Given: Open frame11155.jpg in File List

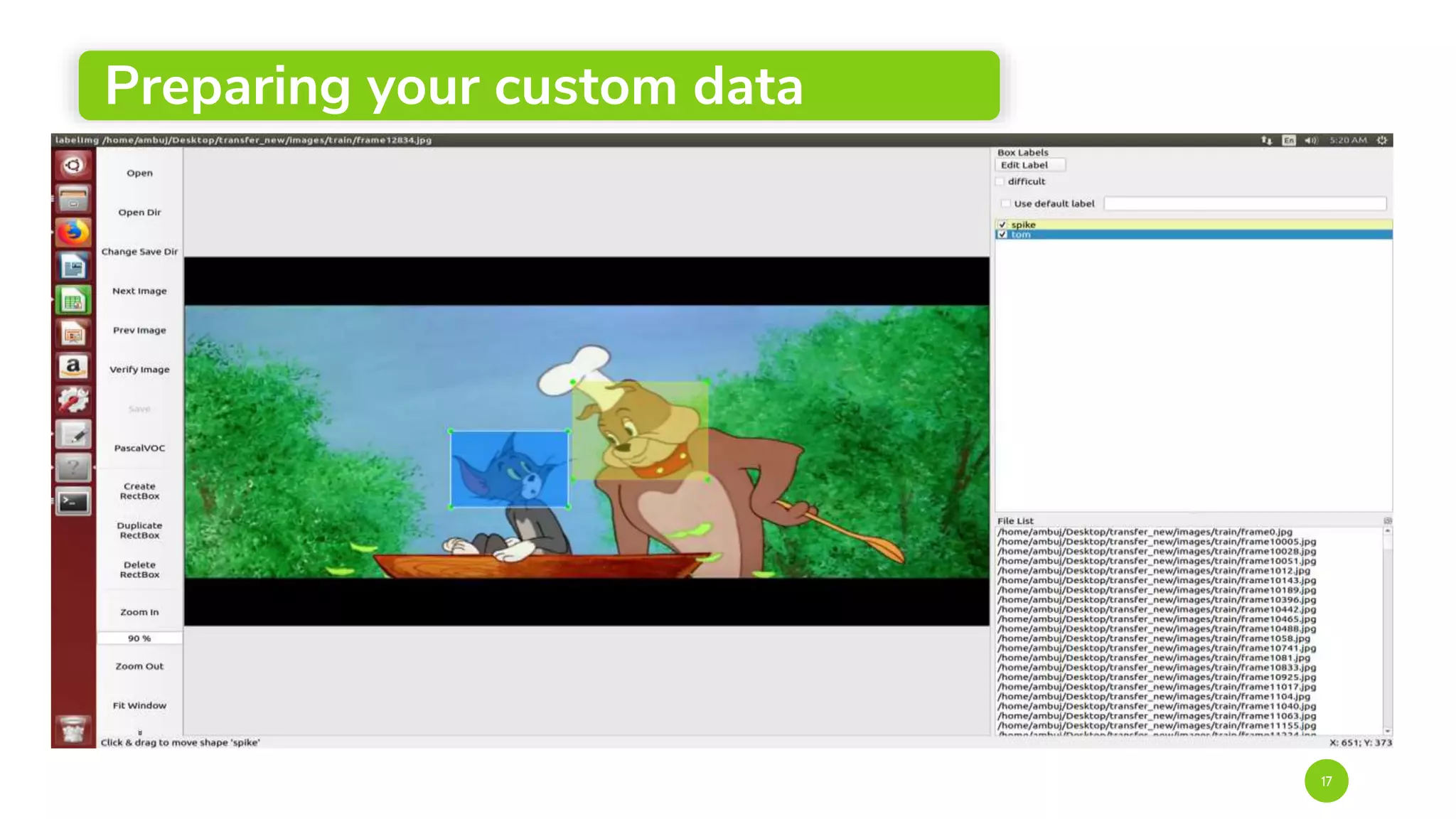Looking at the screenshot, I should (1157, 726).
